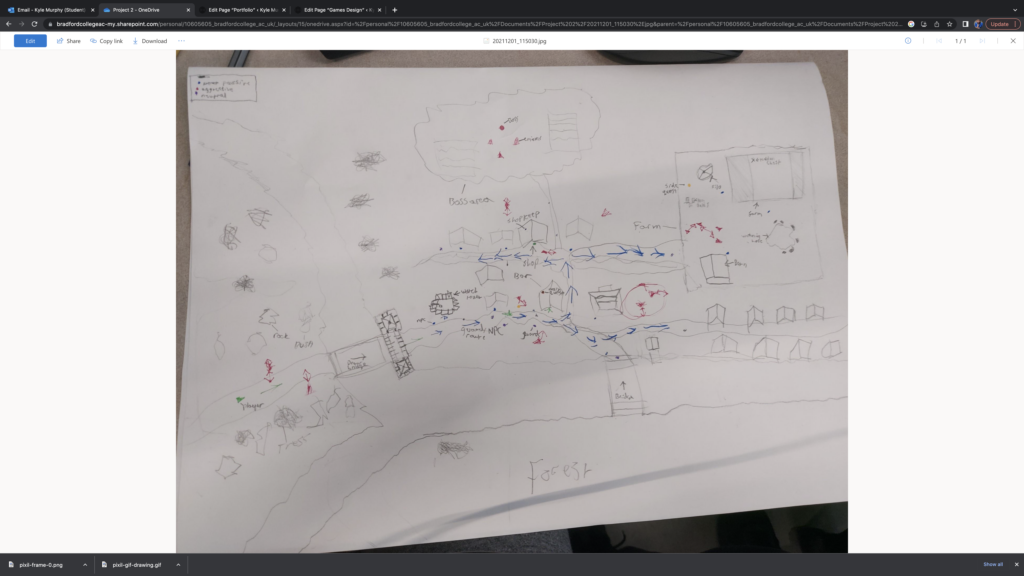
Task: Expand the tab search chevron
Action: tap(1015, 10)
